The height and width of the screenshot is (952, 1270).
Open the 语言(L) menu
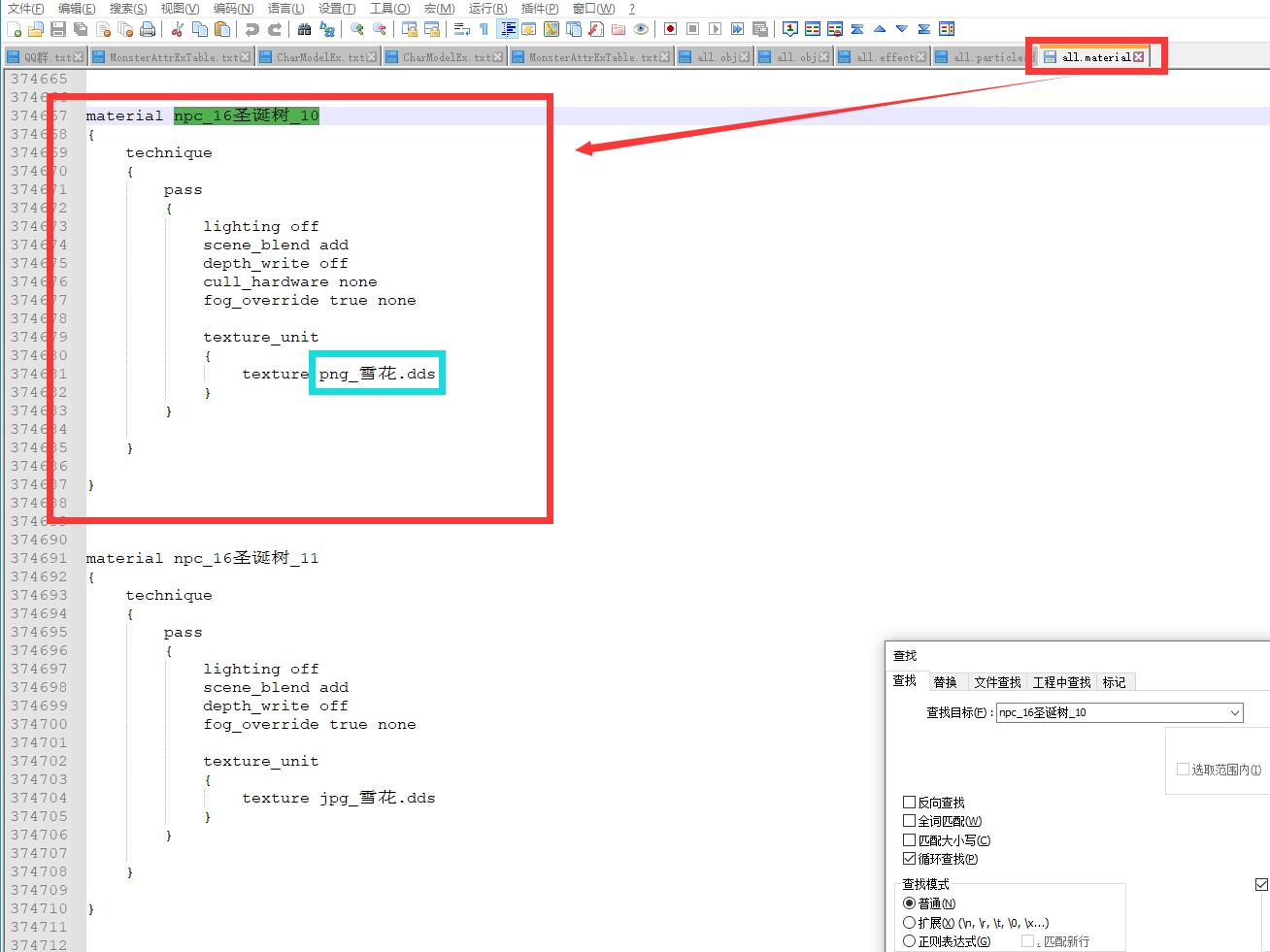(x=285, y=8)
